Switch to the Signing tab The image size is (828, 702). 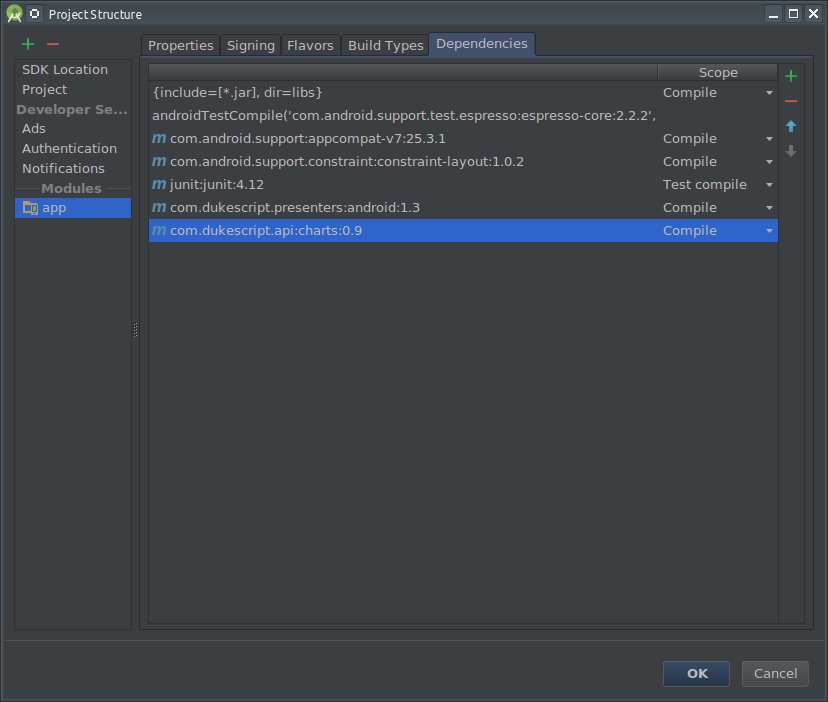[250, 45]
